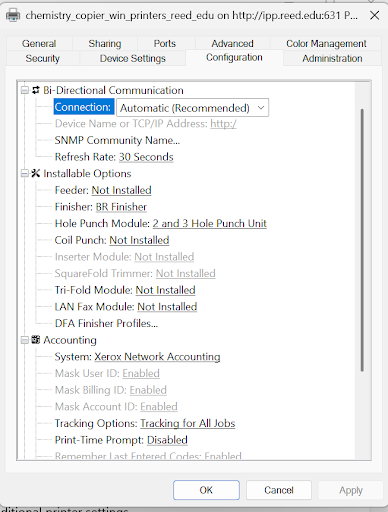Click the Bi-Directional Communication arrows icon
Image resolution: width=388 pixels, height=512 pixels.
[36, 90]
